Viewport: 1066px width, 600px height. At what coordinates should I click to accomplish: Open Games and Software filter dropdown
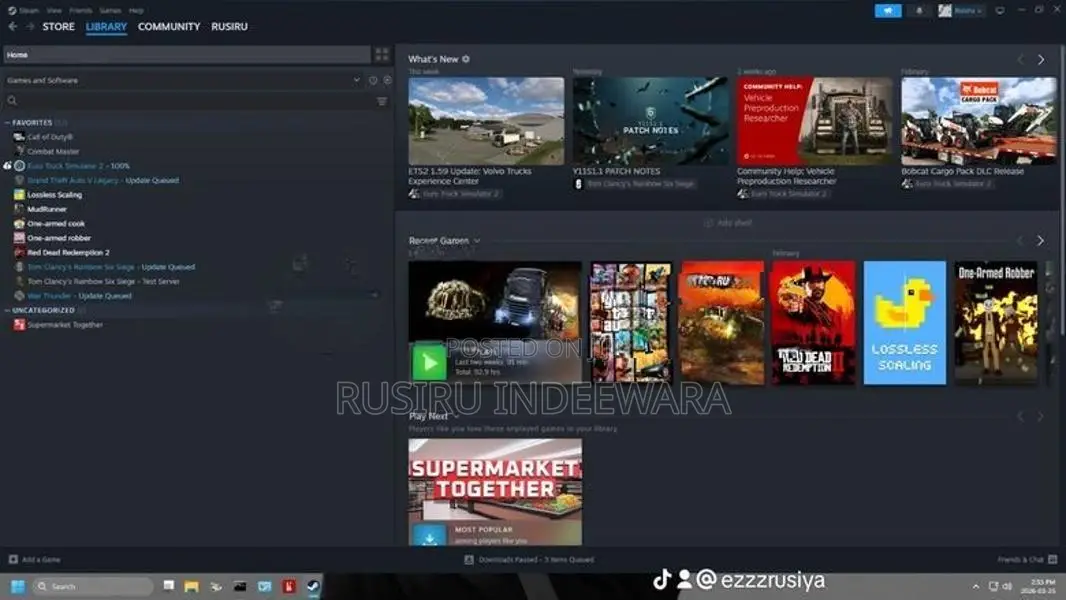pos(184,80)
